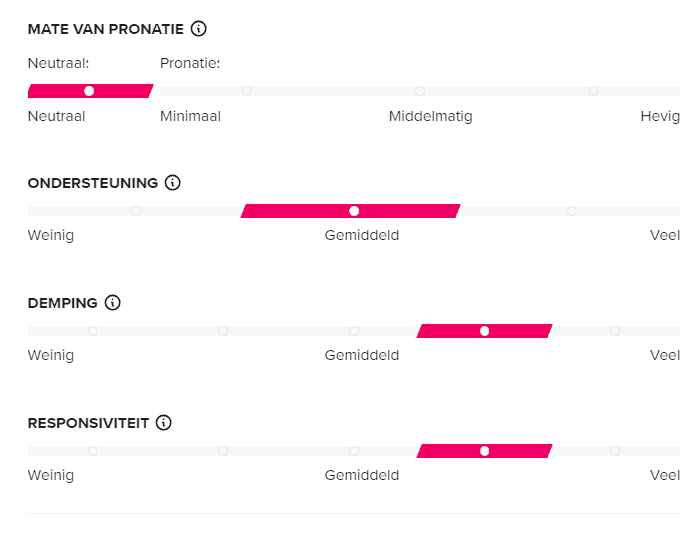Choose the second dot on Demping scale

[223, 331]
